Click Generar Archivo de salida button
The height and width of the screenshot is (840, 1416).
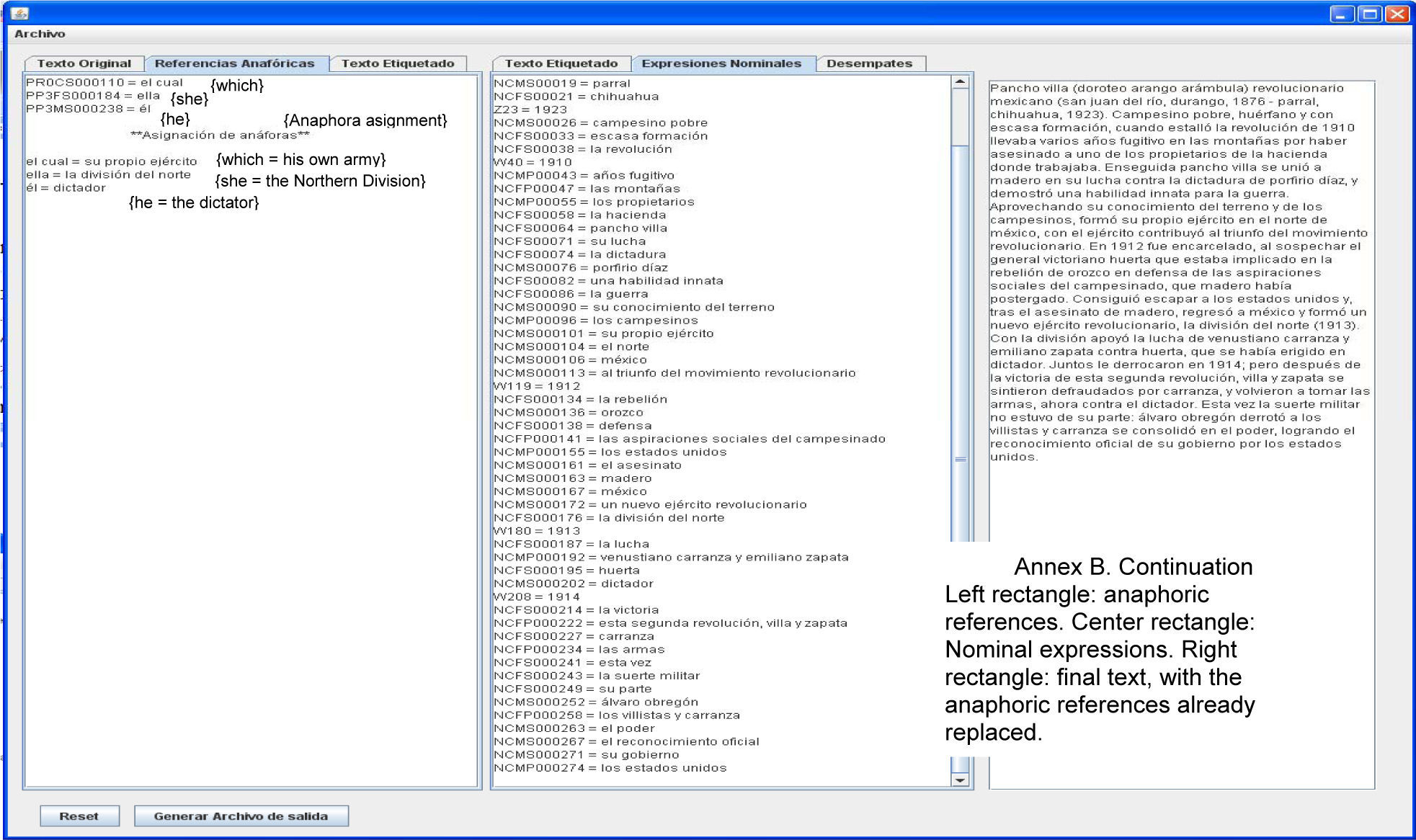241,816
